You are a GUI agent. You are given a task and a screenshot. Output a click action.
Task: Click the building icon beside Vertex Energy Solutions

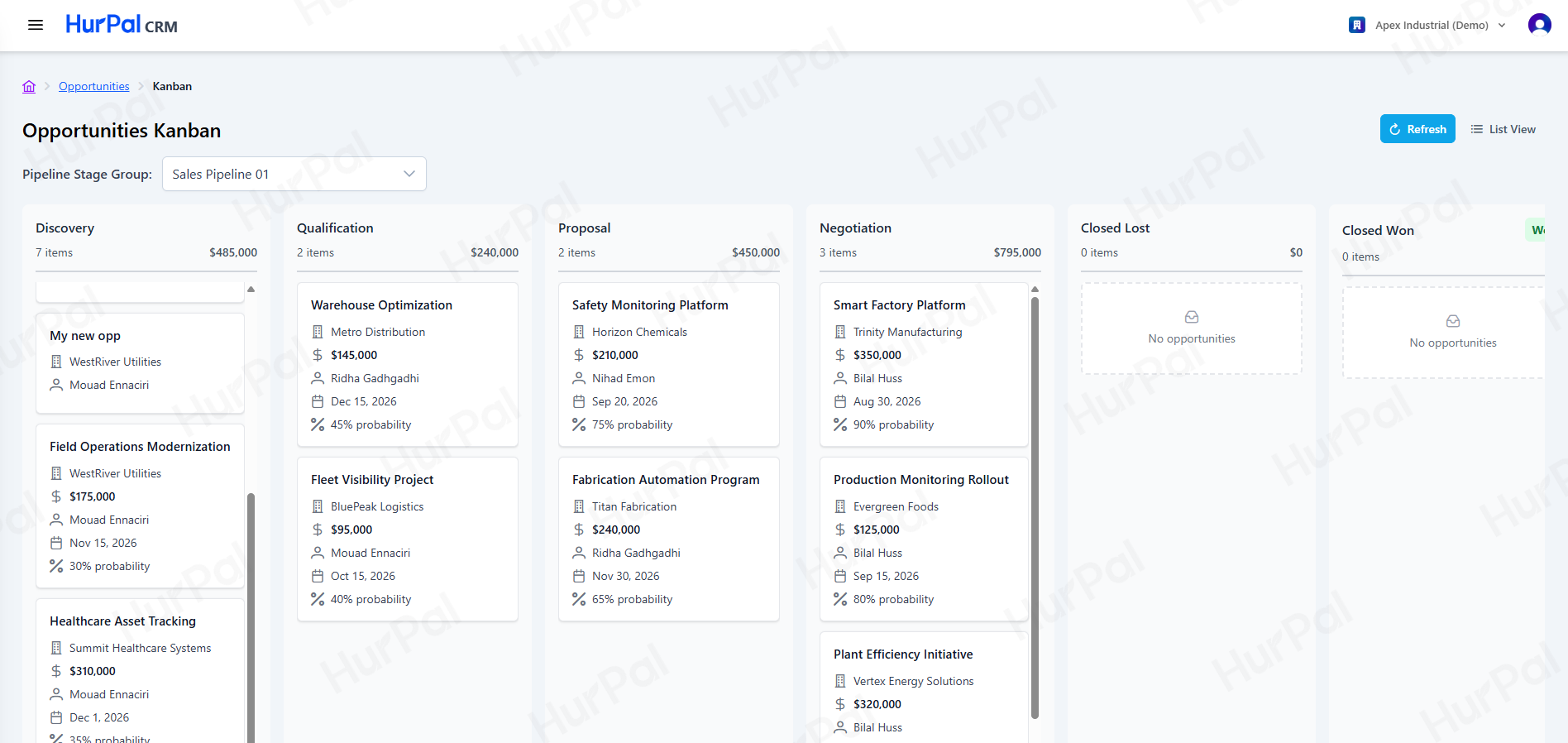(840, 681)
